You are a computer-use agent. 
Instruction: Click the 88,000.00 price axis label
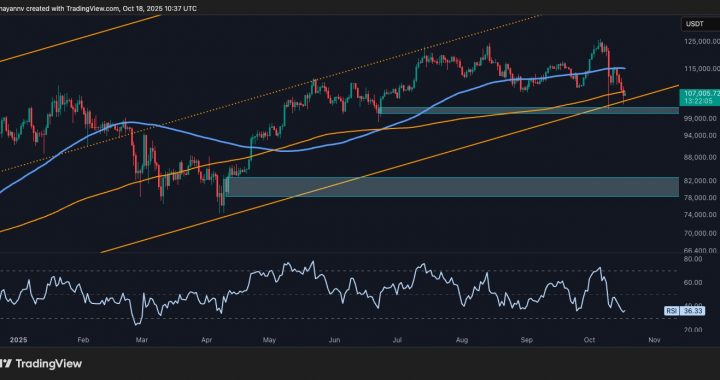[701, 157]
